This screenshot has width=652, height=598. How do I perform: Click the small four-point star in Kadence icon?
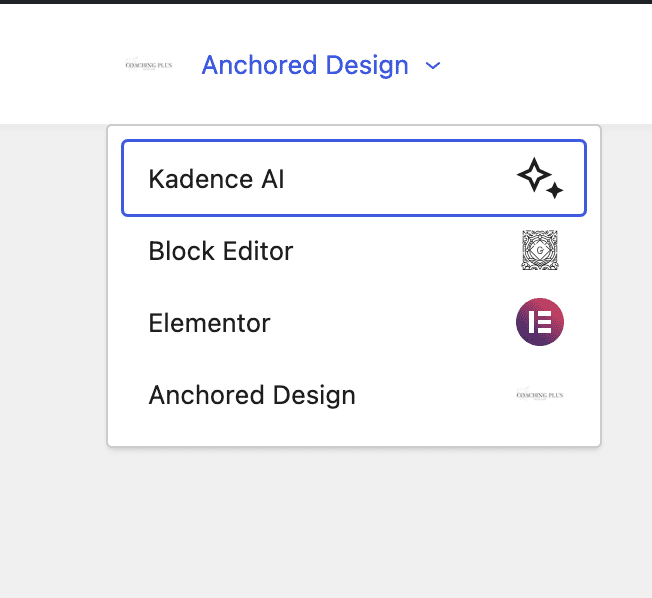coord(554,191)
